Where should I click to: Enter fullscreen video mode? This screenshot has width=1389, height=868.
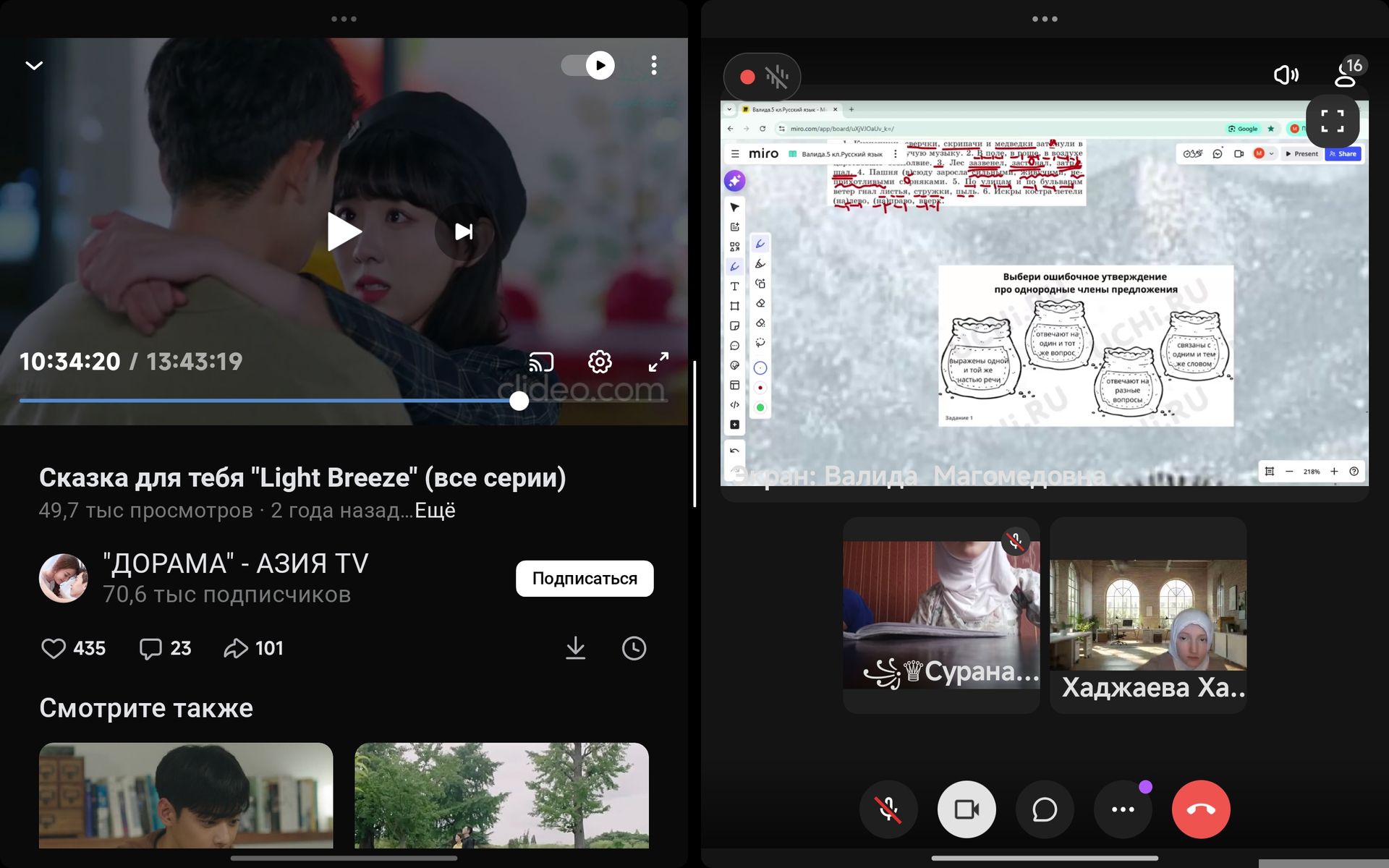[x=658, y=362]
